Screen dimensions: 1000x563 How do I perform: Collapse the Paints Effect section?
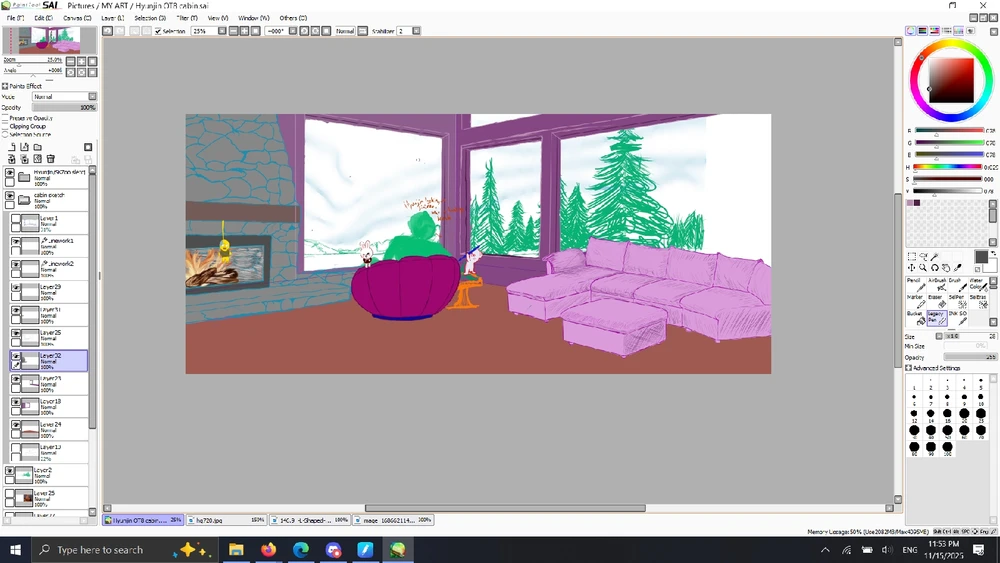click(x=5, y=86)
